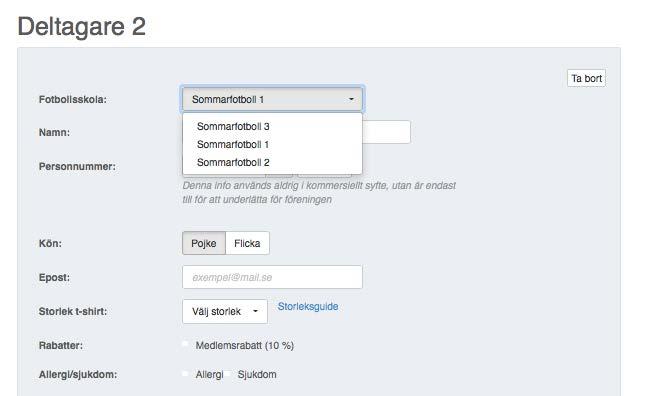
Task: Open the Storleksguide link
Action: (308, 306)
